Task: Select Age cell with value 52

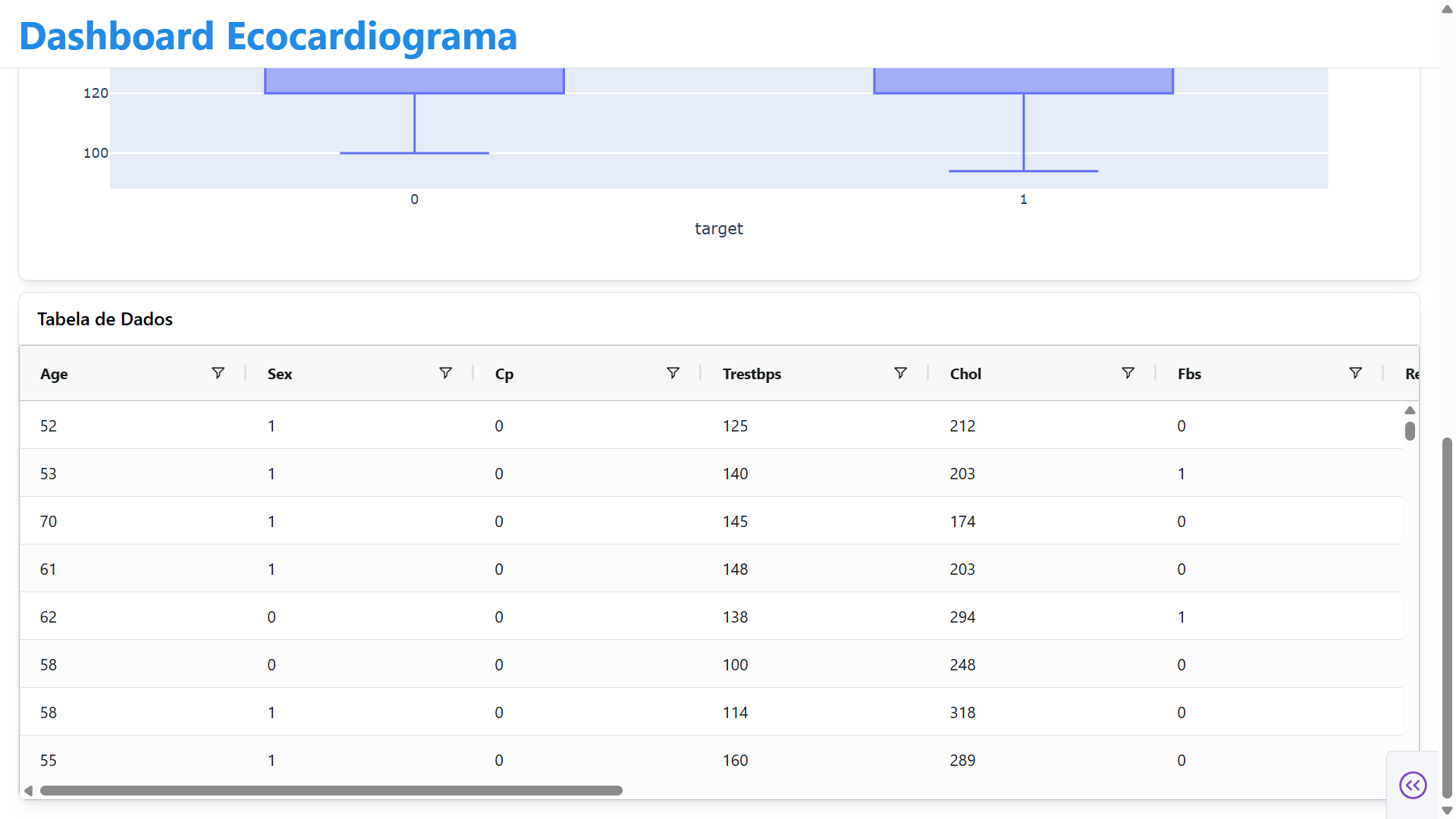Action: point(133,425)
